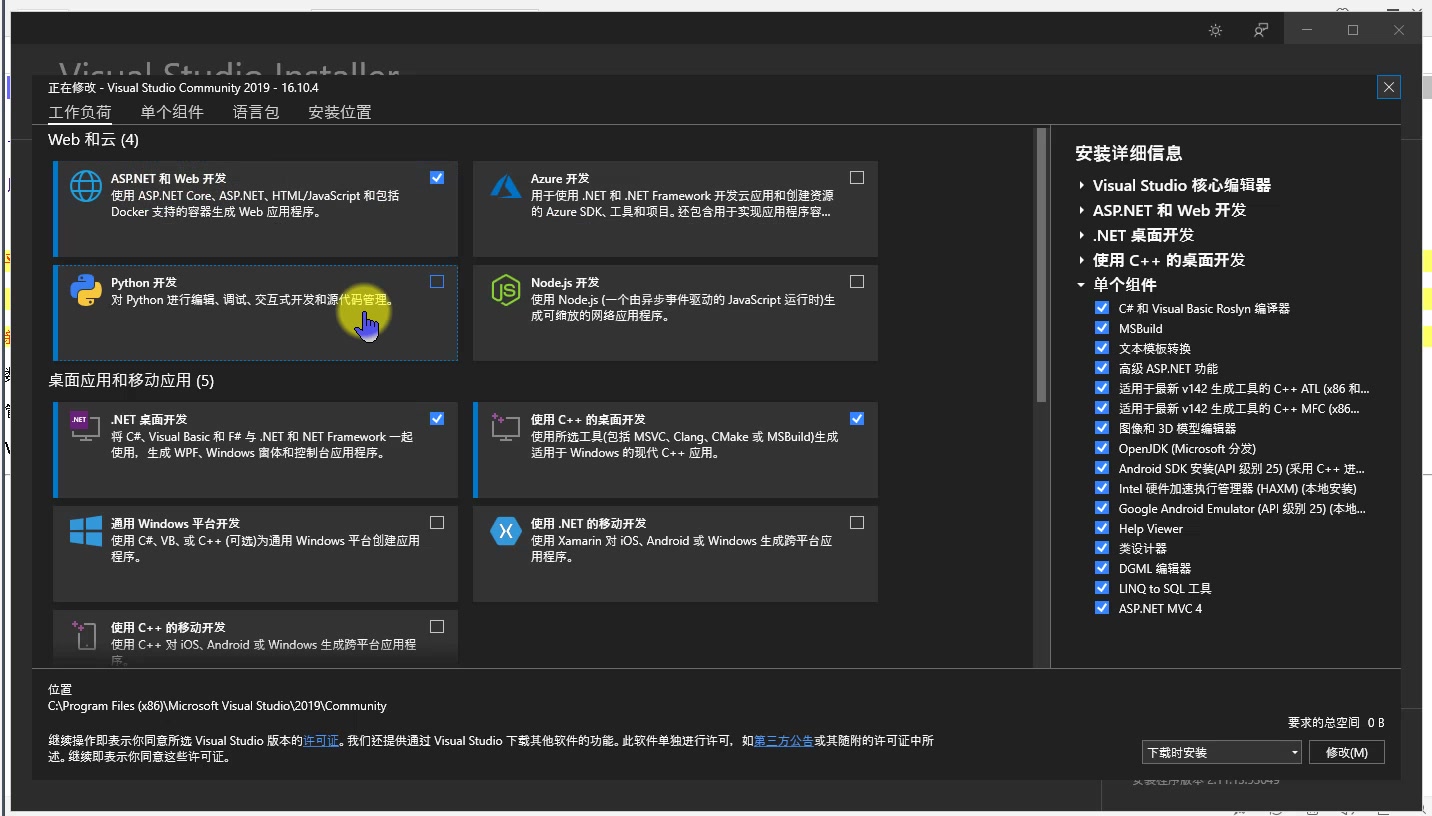1432x816 pixels.
Task: Toggle the theme sun icon in title bar
Action: tap(1215, 30)
